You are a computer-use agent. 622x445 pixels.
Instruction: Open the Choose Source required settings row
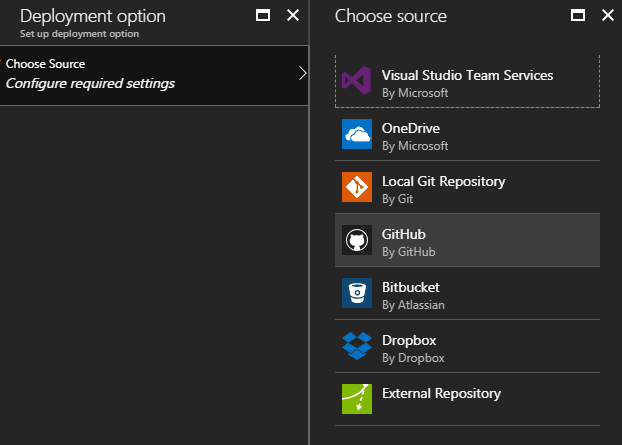coord(154,75)
